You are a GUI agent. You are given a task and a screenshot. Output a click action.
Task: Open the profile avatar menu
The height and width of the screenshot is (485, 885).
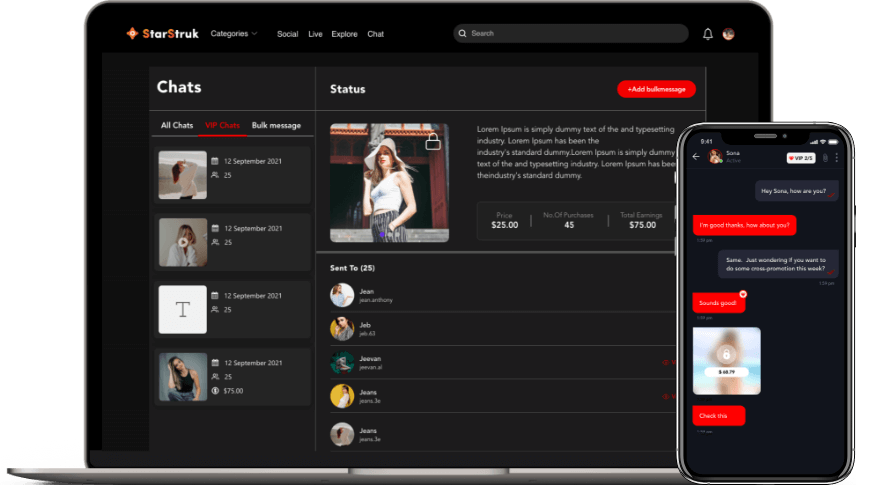(x=729, y=34)
